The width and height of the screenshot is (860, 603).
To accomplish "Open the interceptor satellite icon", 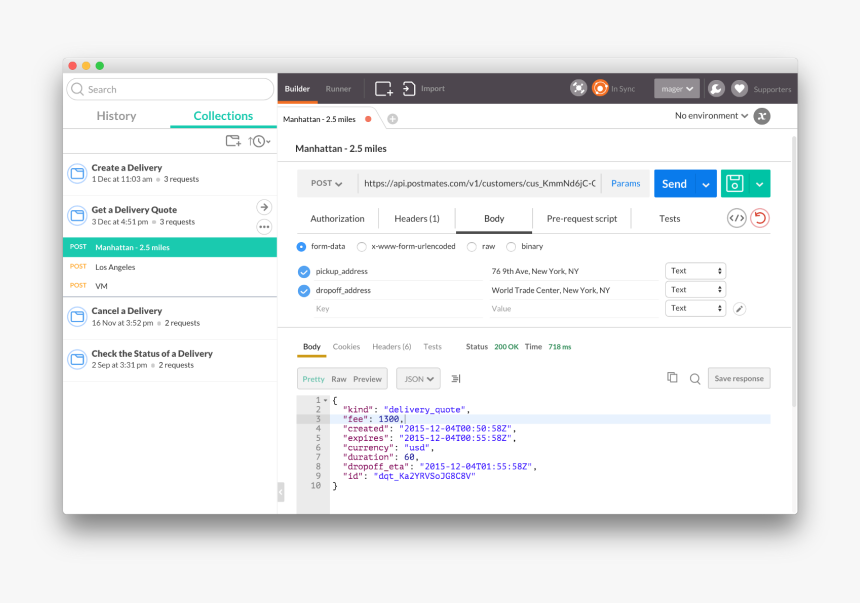I will tap(578, 88).
